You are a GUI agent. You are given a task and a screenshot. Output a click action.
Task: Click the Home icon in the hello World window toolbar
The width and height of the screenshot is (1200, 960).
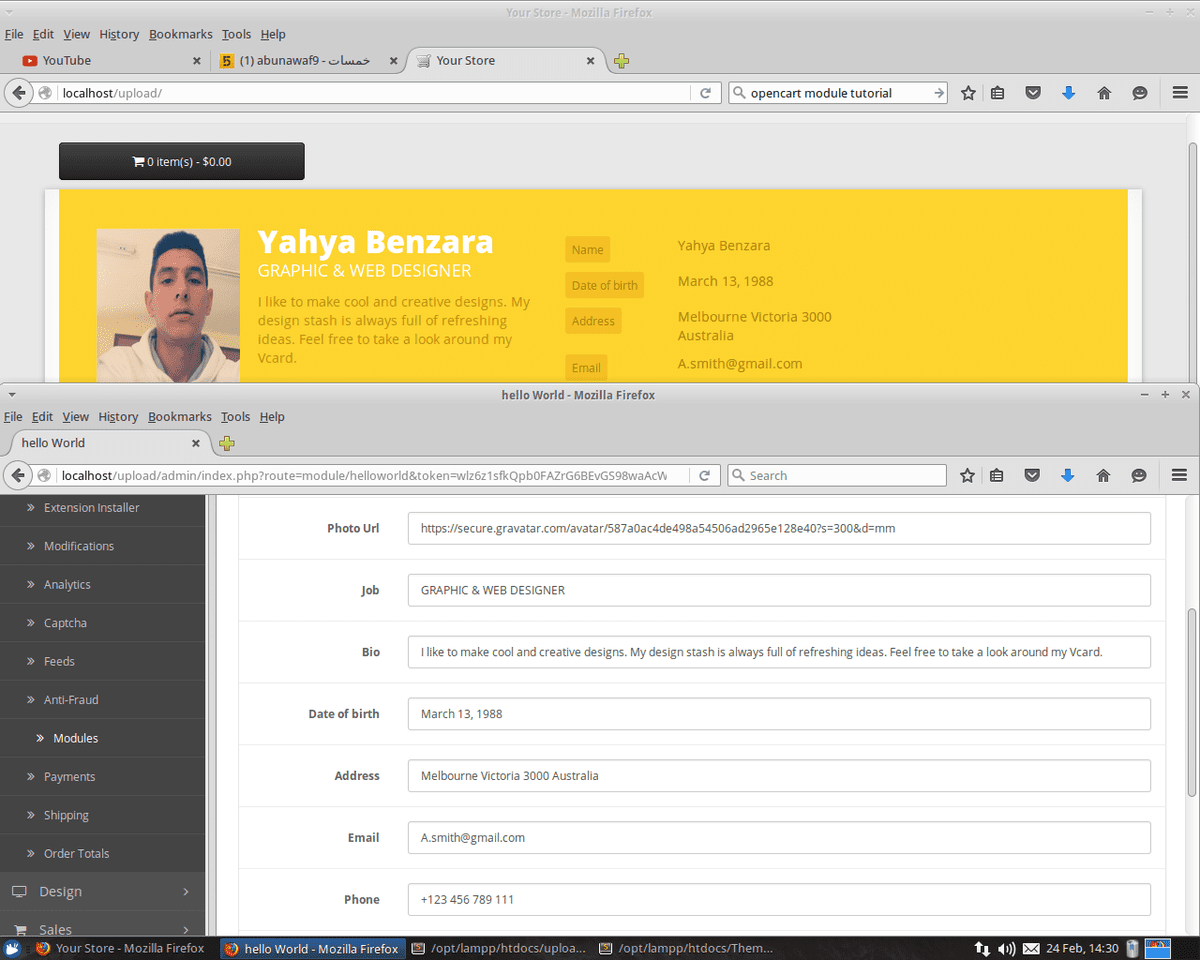(x=1103, y=476)
